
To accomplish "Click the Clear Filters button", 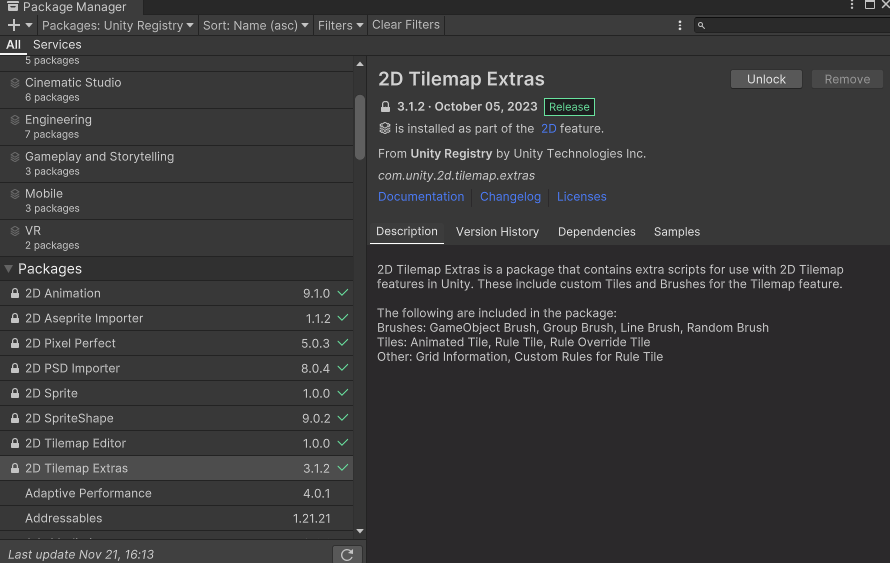I will click(406, 25).
